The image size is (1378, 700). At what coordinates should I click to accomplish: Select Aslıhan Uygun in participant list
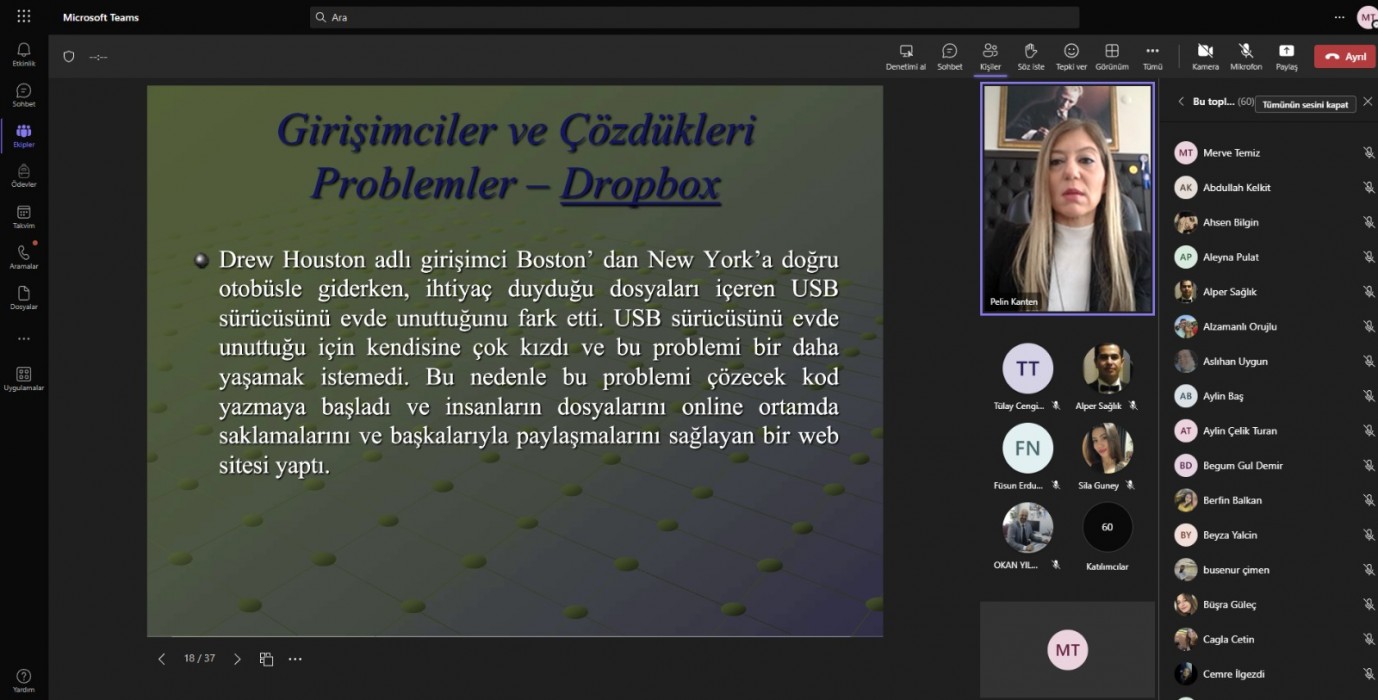(x=1269, y=361)
